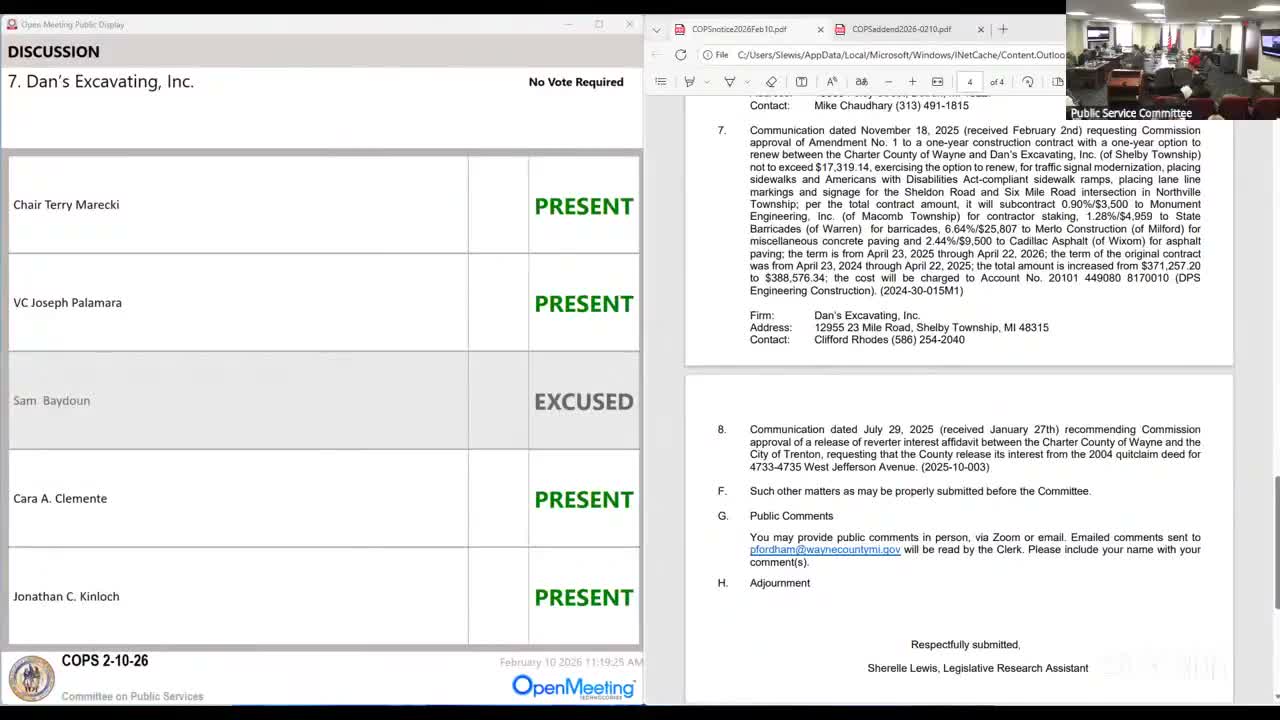Click the 'of 4' page count label

pyautogui.click(x=997, y=82)
